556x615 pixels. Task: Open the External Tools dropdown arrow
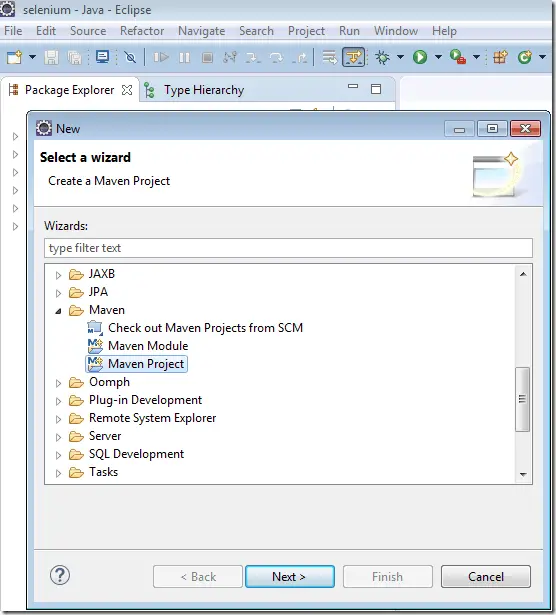(x=476, y=58)
